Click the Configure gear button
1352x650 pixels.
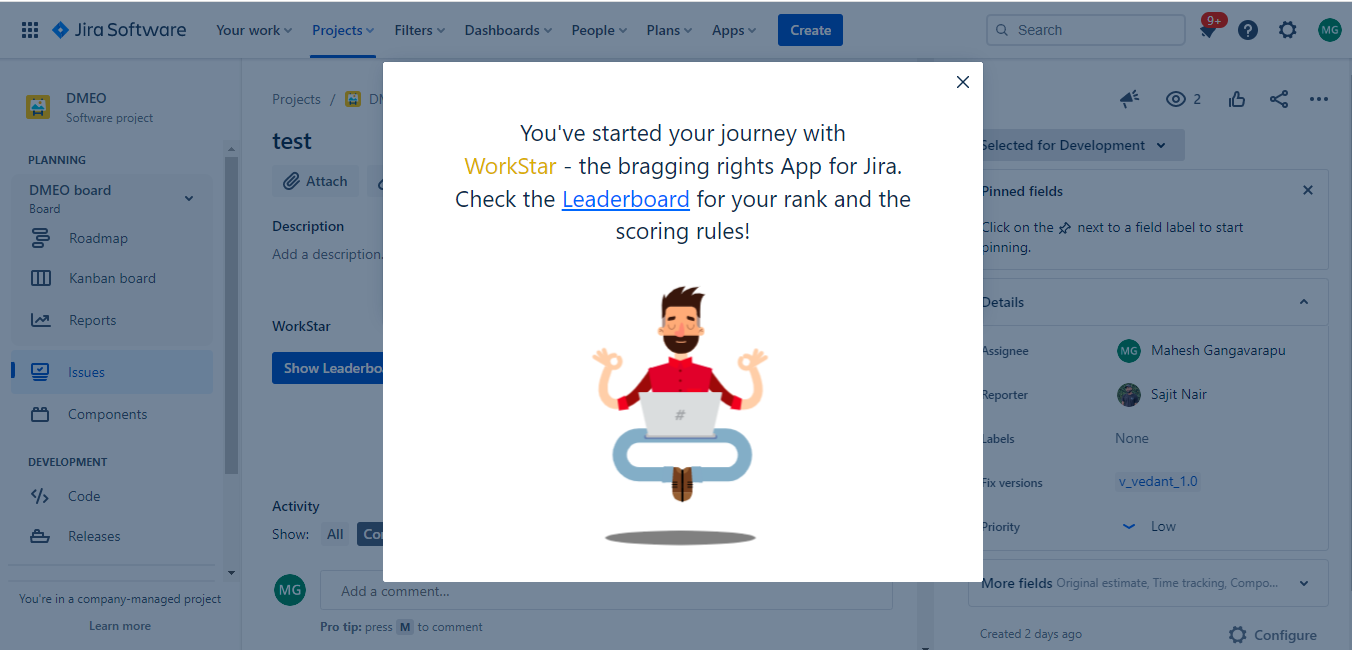point(1273,635)
